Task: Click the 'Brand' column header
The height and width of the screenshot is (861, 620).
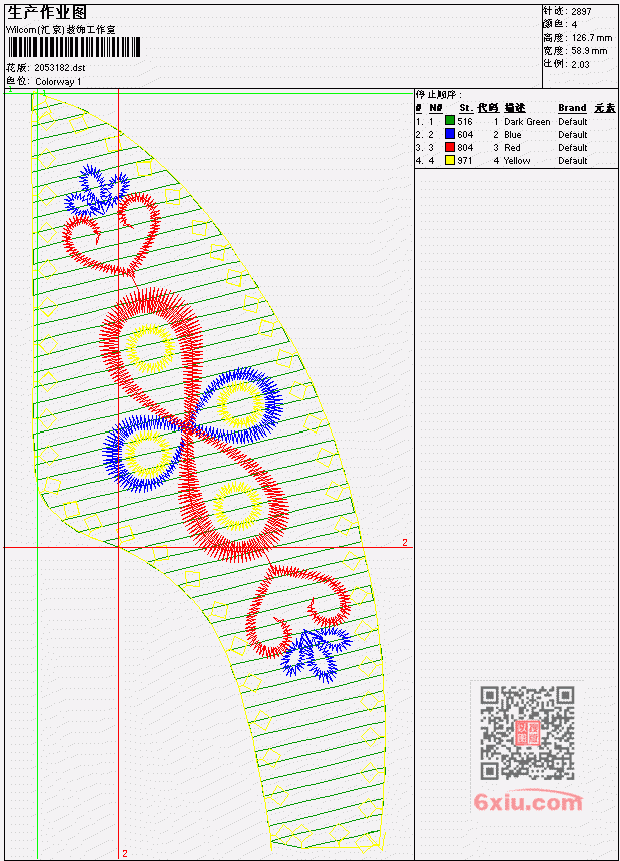Action: [x=572, y=108]
